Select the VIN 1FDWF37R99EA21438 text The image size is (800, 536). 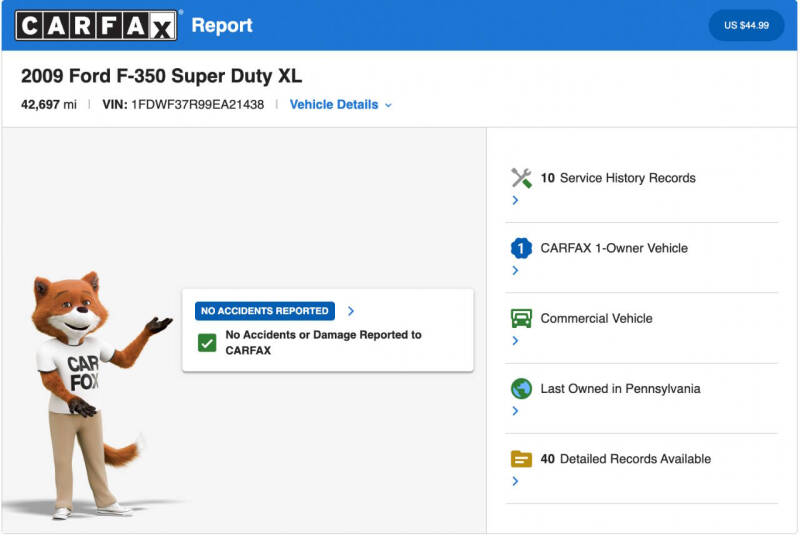(183, 105)
